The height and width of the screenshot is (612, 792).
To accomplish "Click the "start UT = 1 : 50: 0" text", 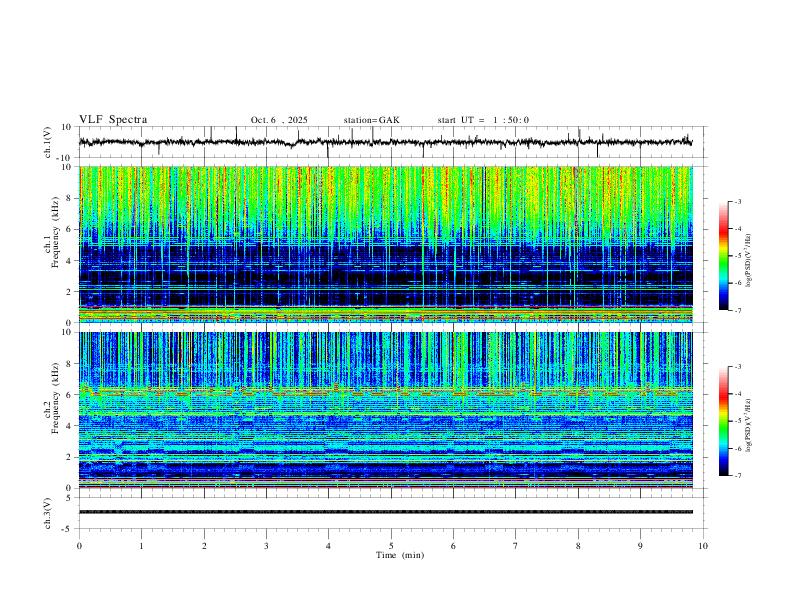I will pos(483,120).
